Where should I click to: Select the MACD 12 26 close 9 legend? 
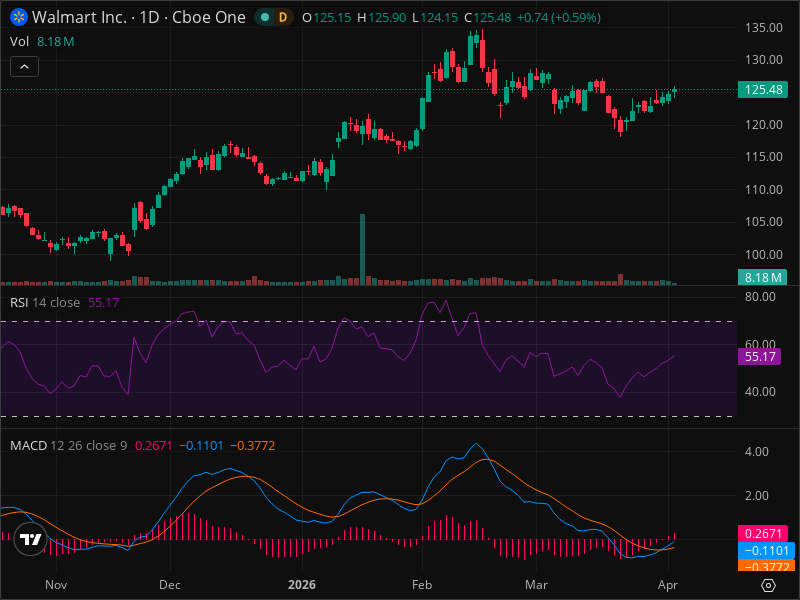142,445
